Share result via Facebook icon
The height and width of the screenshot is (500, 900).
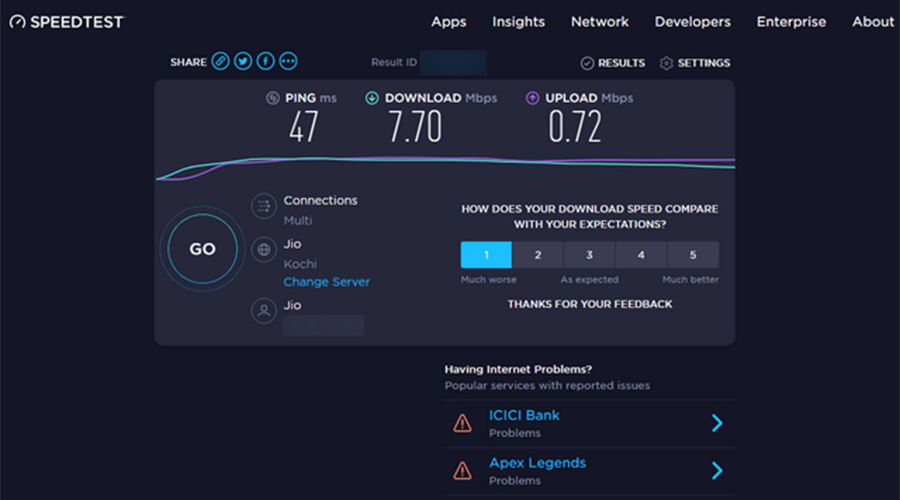click(266, 62)
